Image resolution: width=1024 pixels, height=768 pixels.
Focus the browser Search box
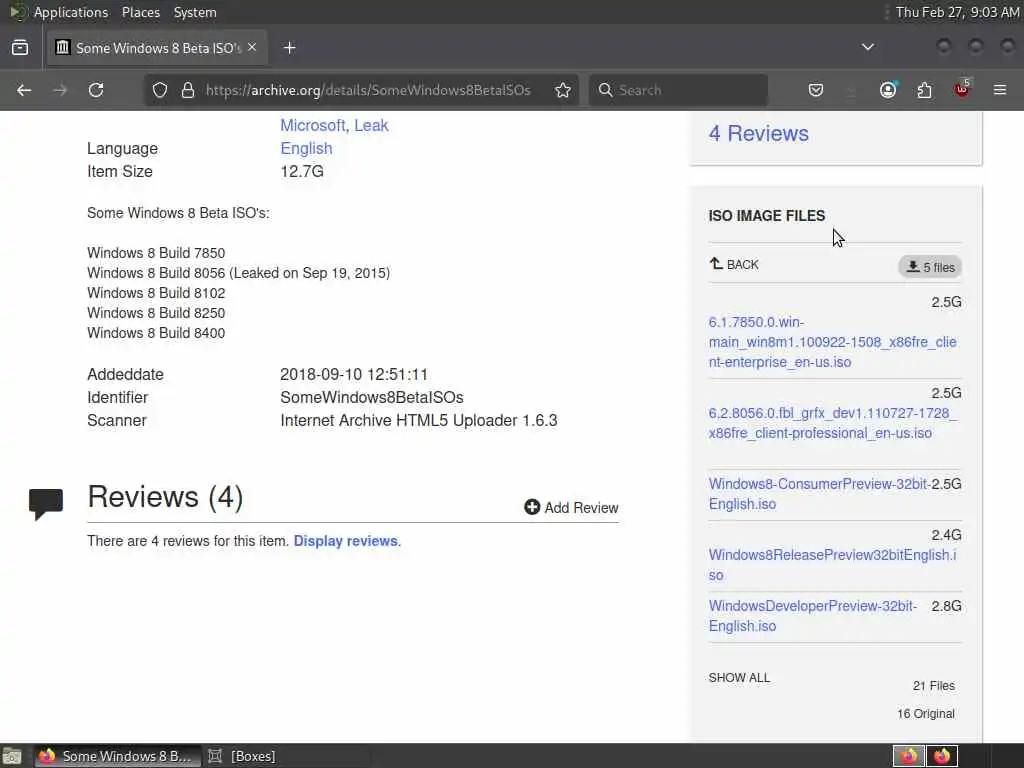click(678, 90)
